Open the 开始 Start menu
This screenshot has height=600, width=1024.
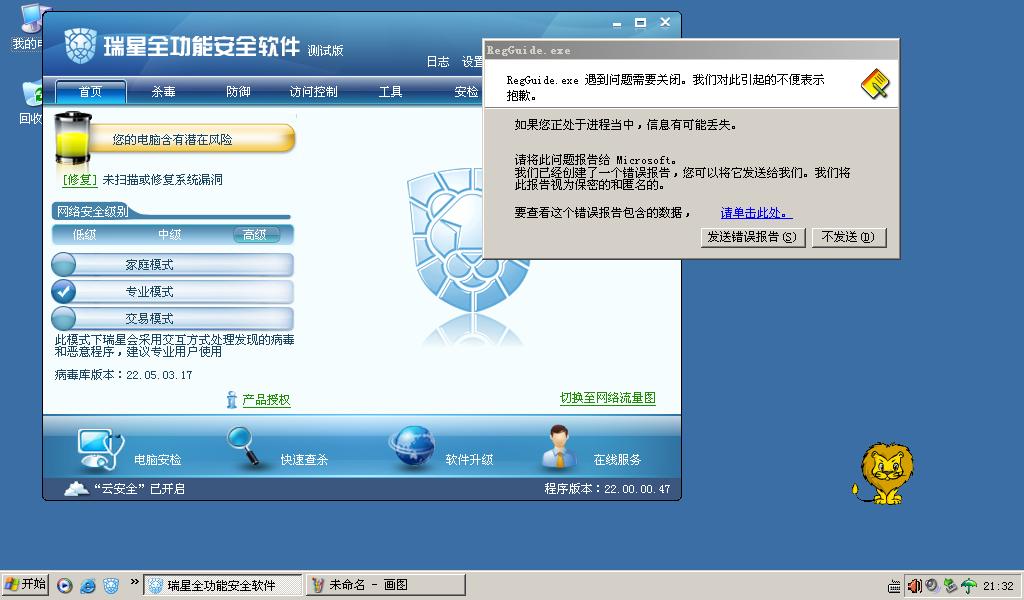(25, 584)
